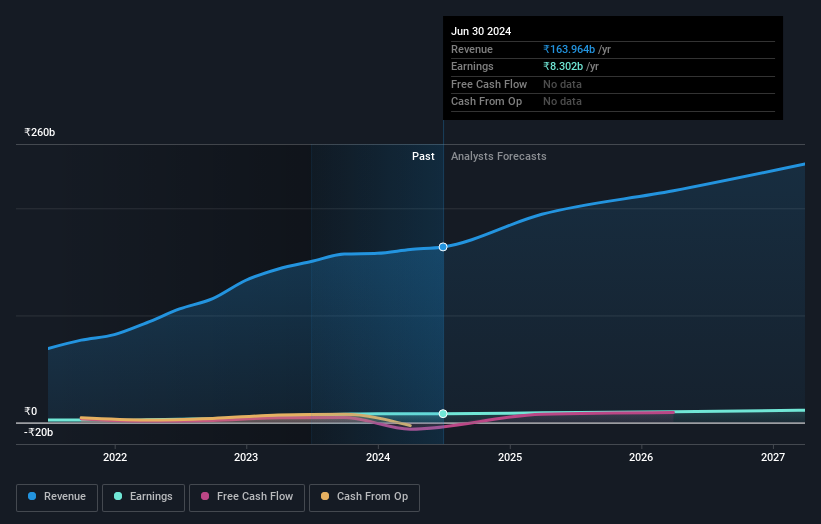Click the blue Revenue legend dot

click(x=32, y=496)
